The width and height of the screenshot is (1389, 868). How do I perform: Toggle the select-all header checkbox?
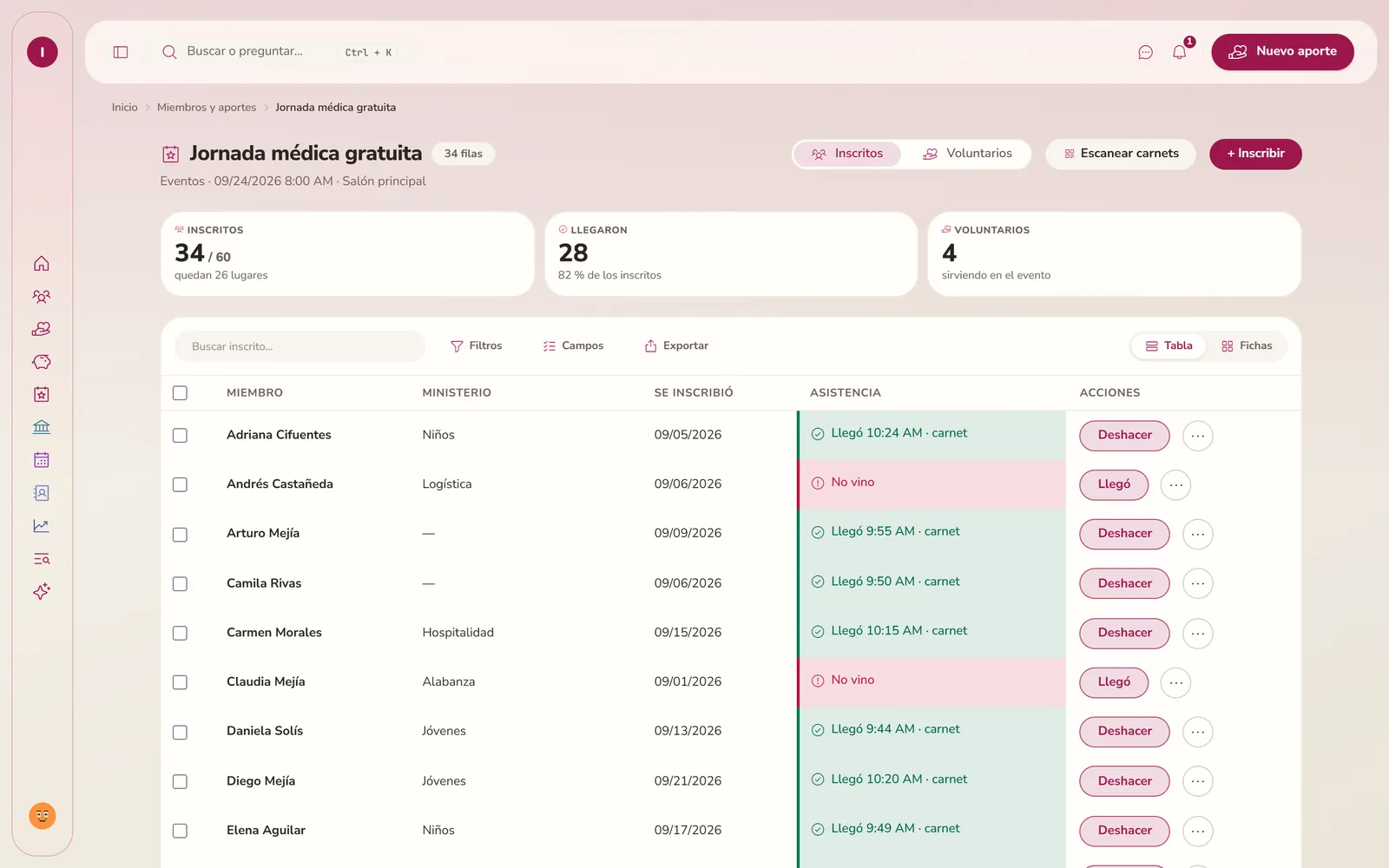[180, 393]
